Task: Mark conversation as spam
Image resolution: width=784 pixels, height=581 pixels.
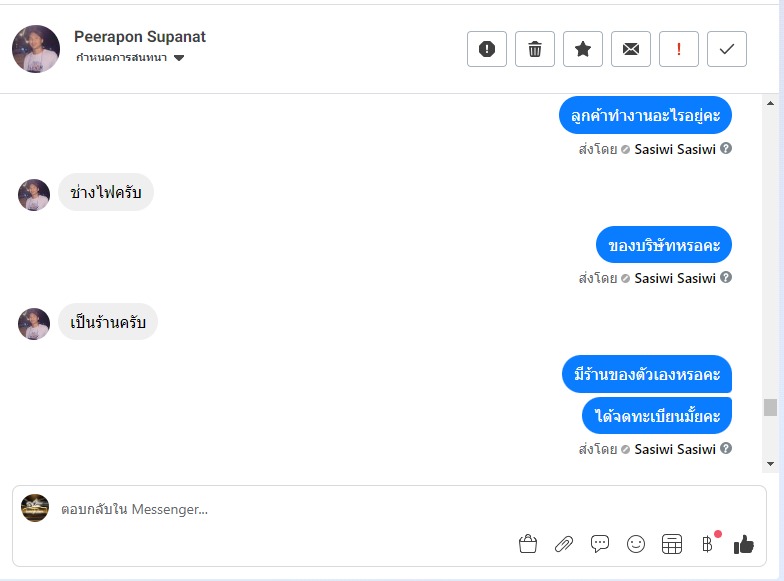Action: click(487, 49)
